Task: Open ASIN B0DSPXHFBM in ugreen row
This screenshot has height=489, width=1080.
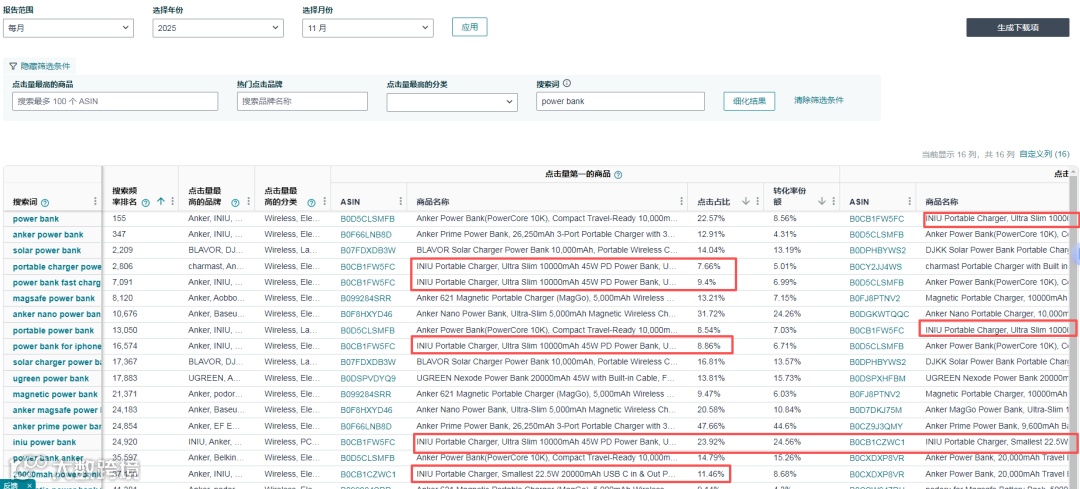Action: (877, 378)
